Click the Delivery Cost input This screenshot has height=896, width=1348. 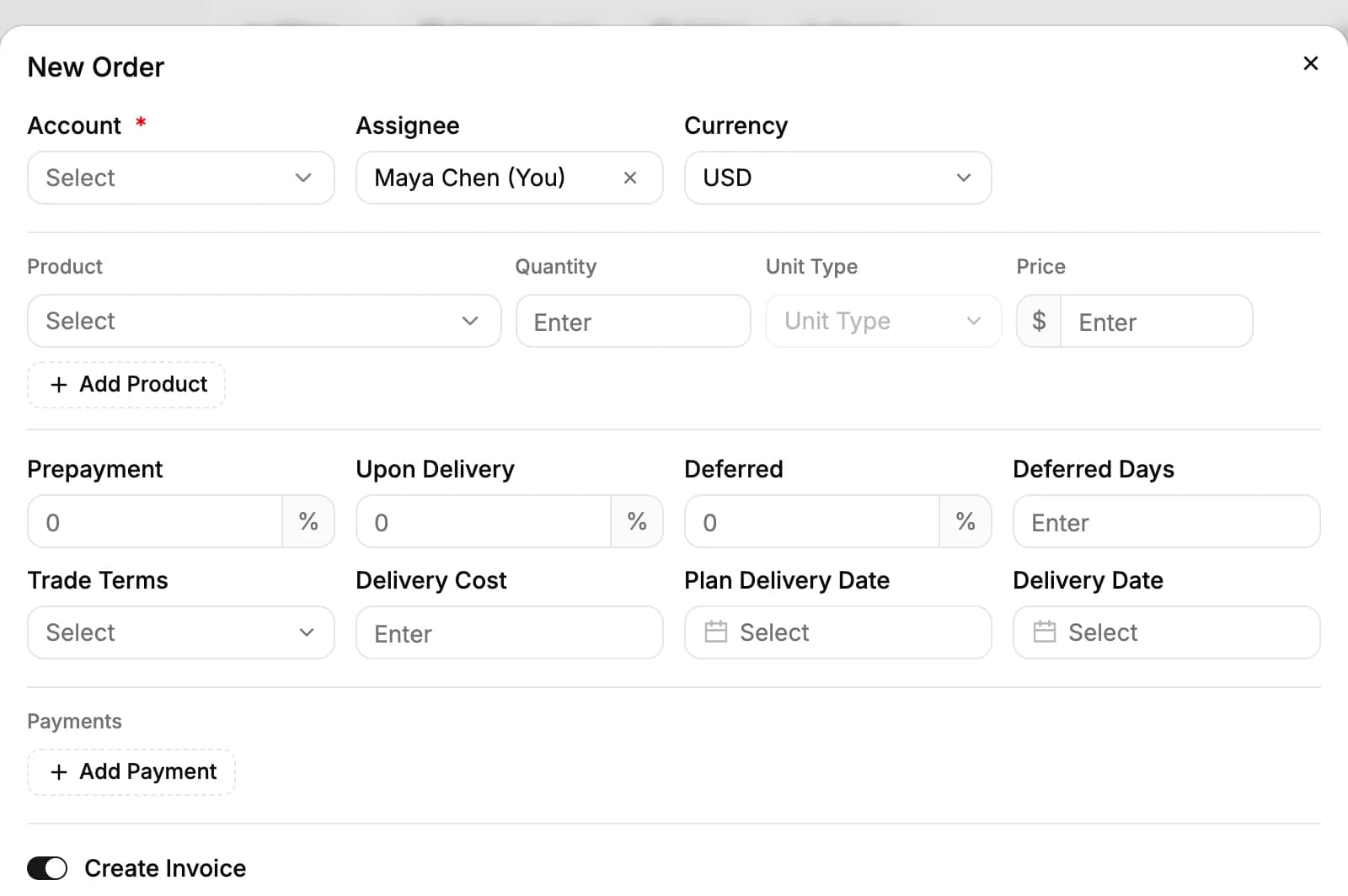point(509,632)
